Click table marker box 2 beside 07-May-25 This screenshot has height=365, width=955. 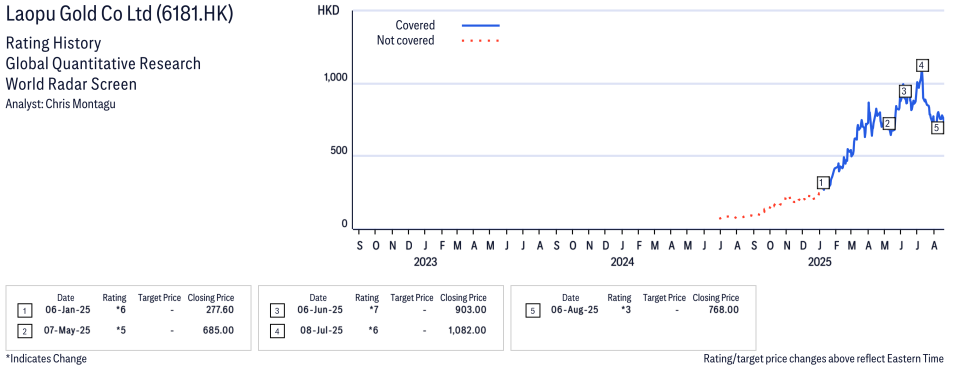pyautogui.click(x=24, y=331)
